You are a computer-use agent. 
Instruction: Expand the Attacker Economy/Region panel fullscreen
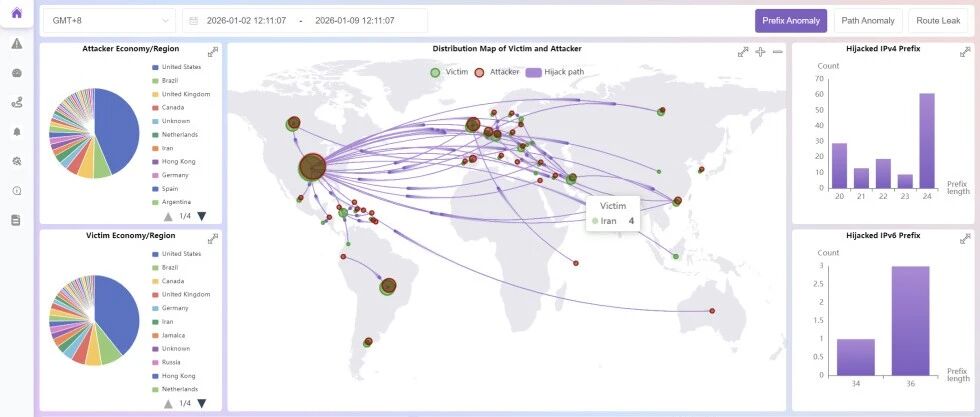click(x=213, y=52)
